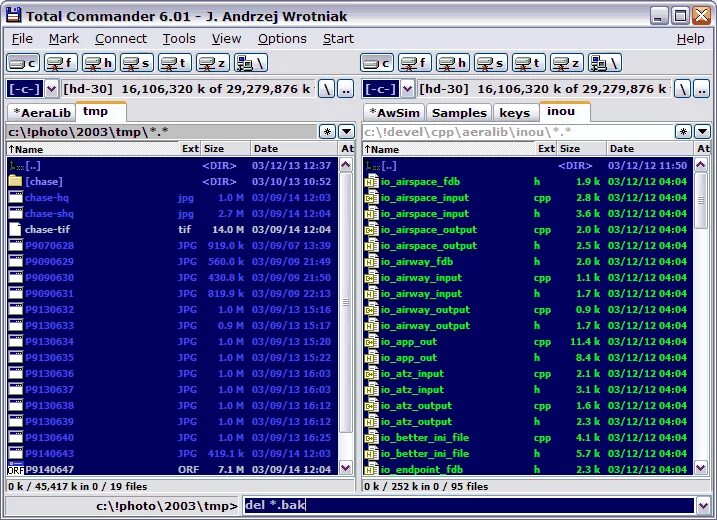Image resolution: width=717 pixels, height=520 pixels.
Task: Sort left panel by Size column
Action: coord(226,149)
